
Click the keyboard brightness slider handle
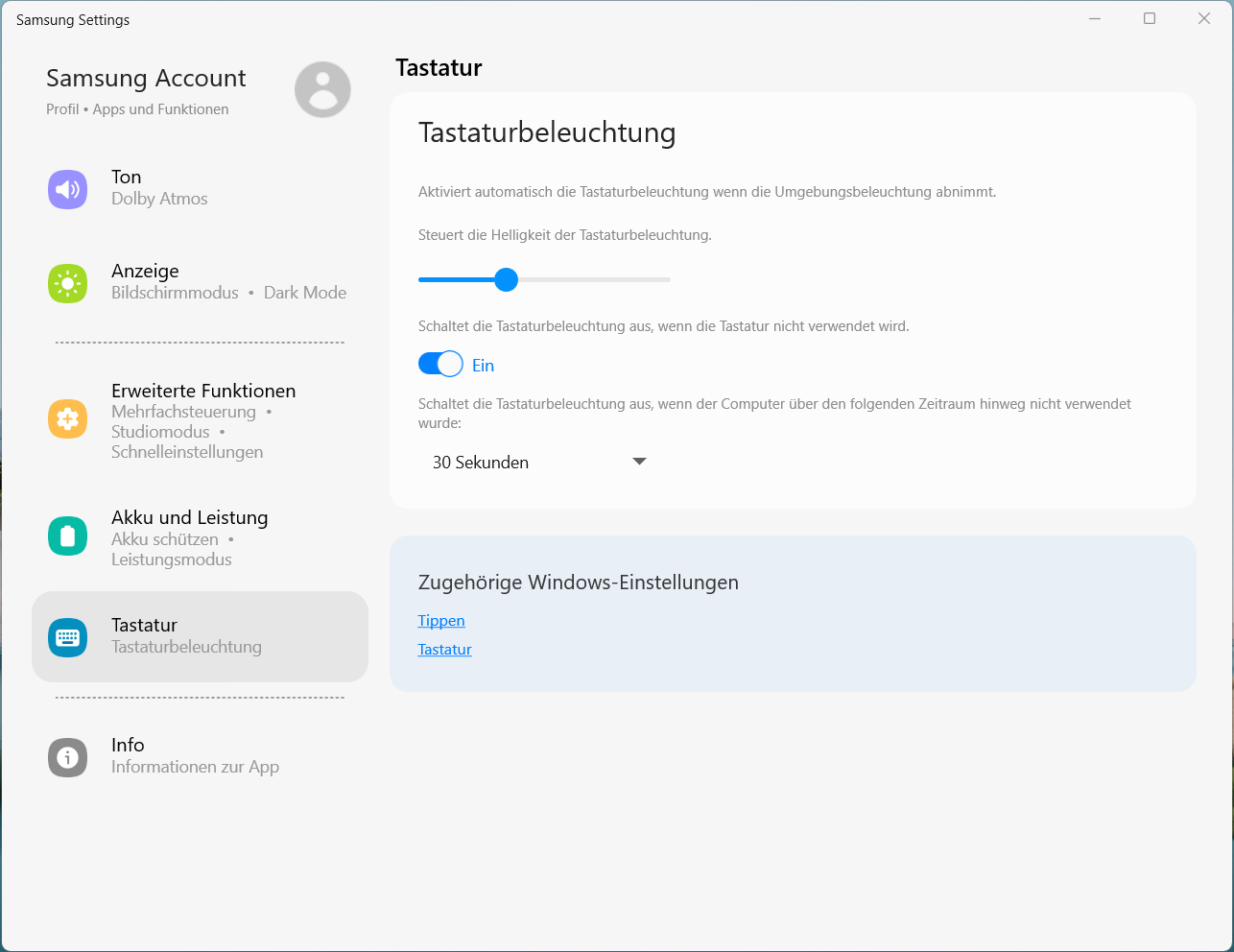point(506,279)
